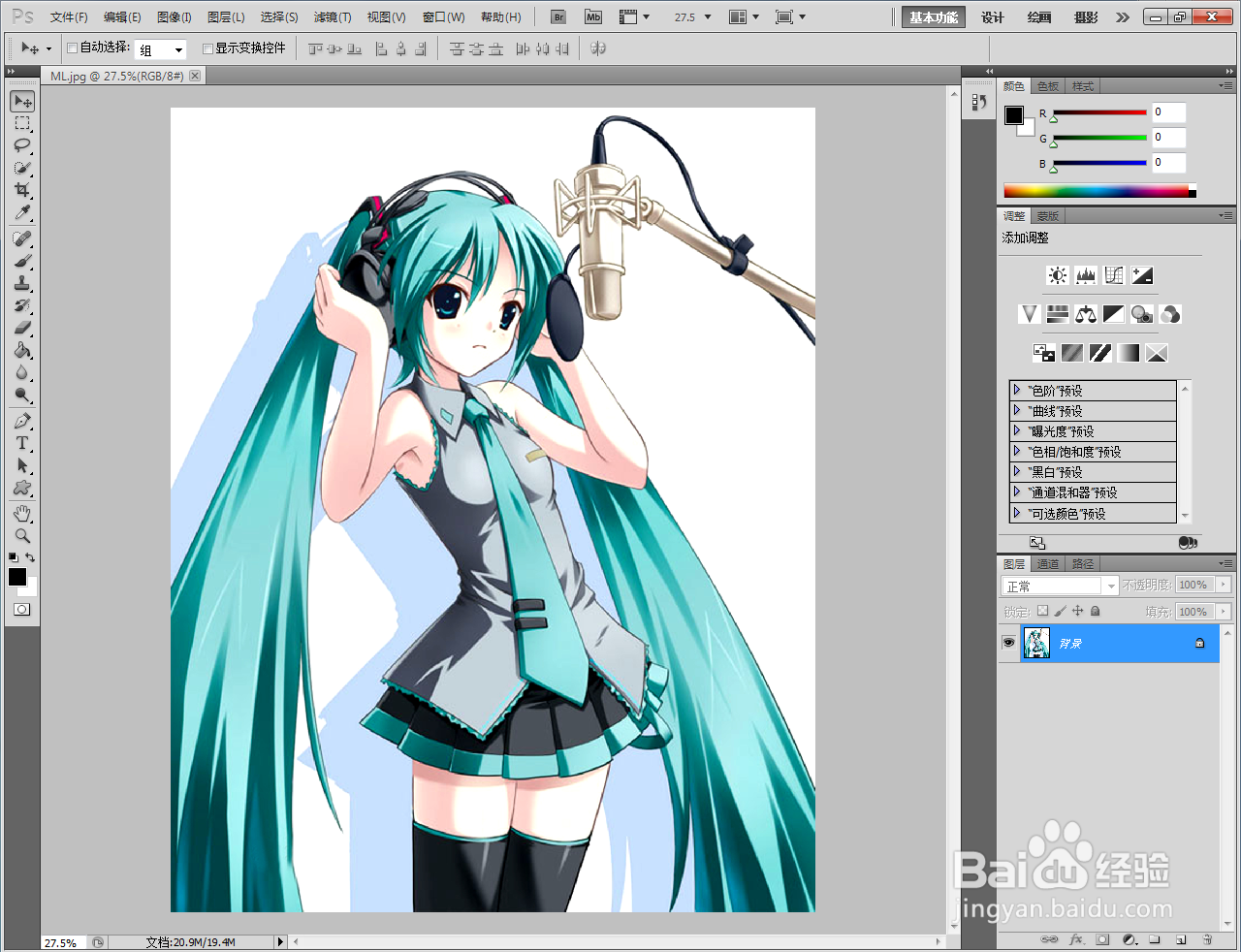Add a Curves adjustment

click(1114, 275)
